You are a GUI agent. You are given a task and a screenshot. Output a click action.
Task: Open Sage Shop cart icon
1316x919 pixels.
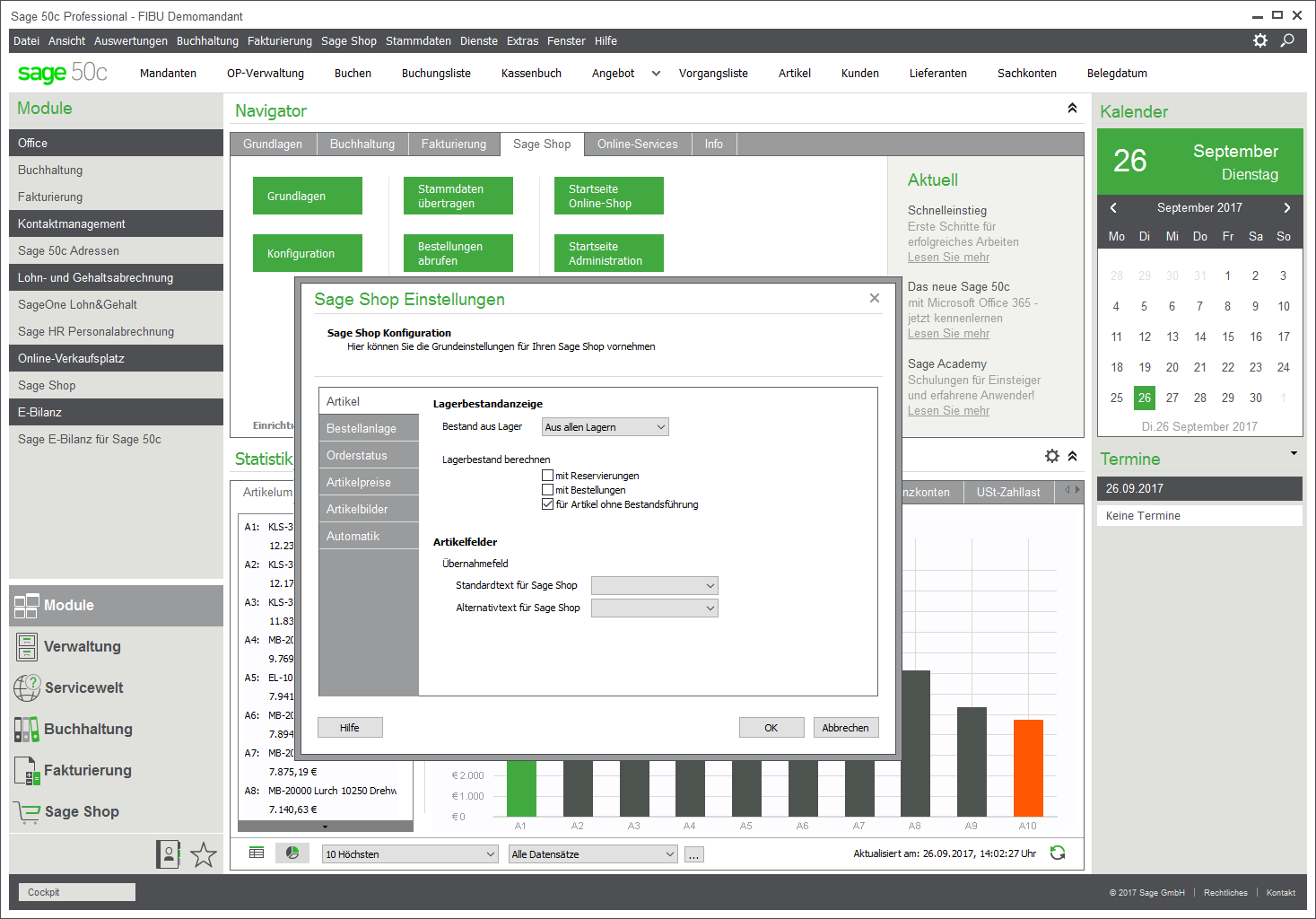pos(27,812)
